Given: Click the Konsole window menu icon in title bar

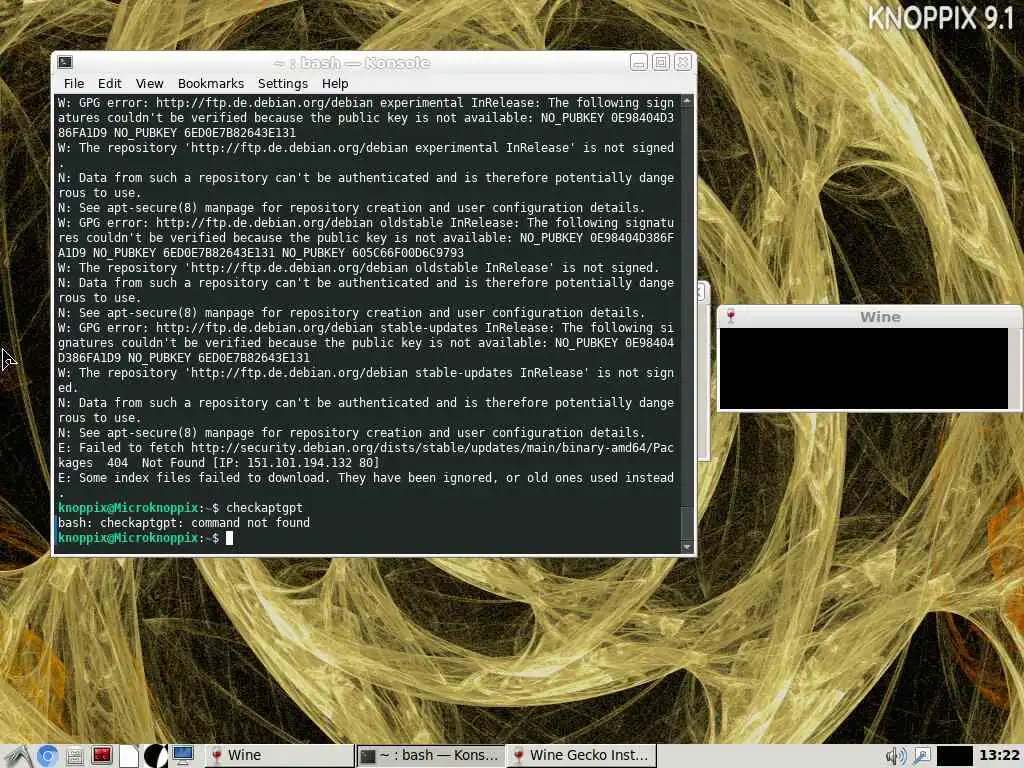Looking at the screenshot, I should [65, 62].
